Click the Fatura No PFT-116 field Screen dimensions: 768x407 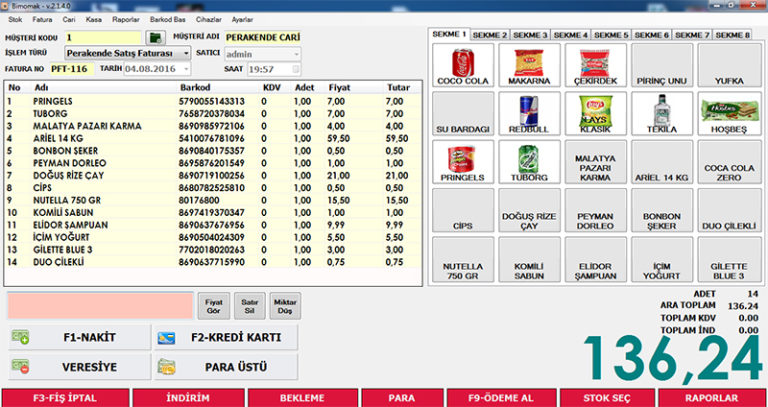(x=72, y=69)
